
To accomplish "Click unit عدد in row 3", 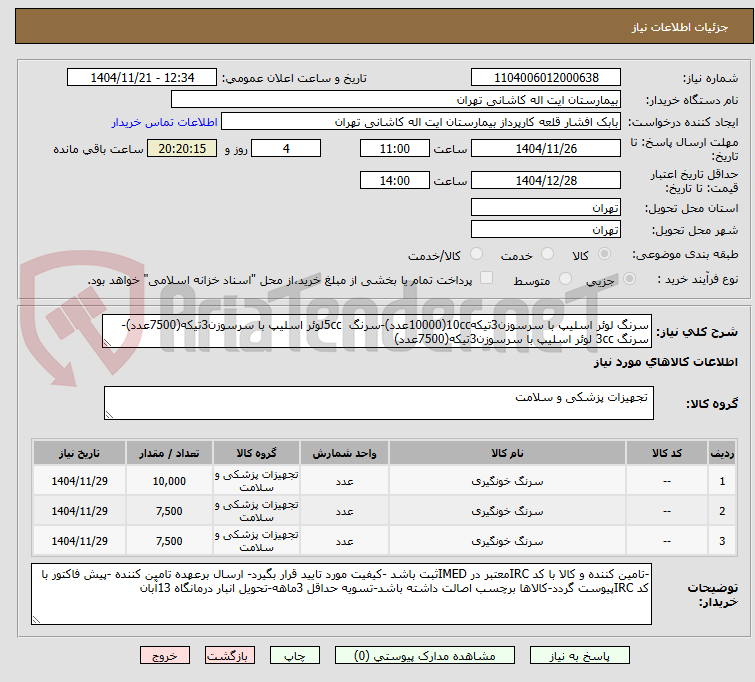I will (x=344, y=541).
